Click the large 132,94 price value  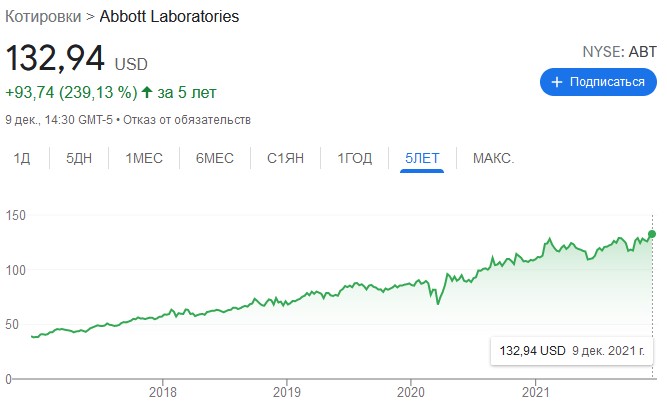(55, 58)
